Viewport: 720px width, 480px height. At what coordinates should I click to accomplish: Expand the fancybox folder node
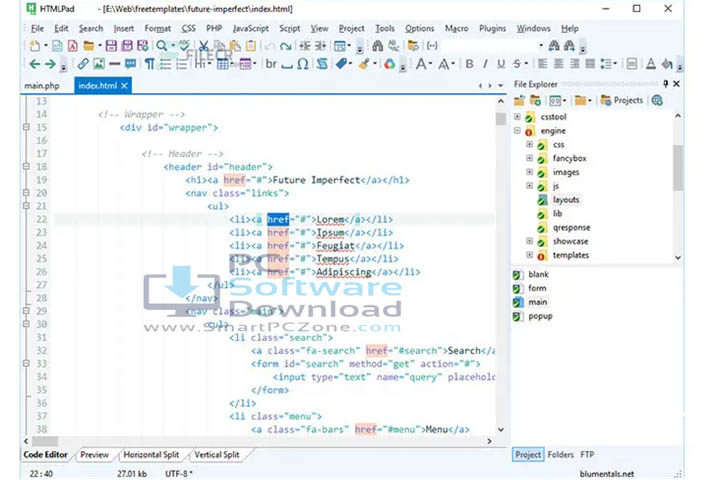529,158
